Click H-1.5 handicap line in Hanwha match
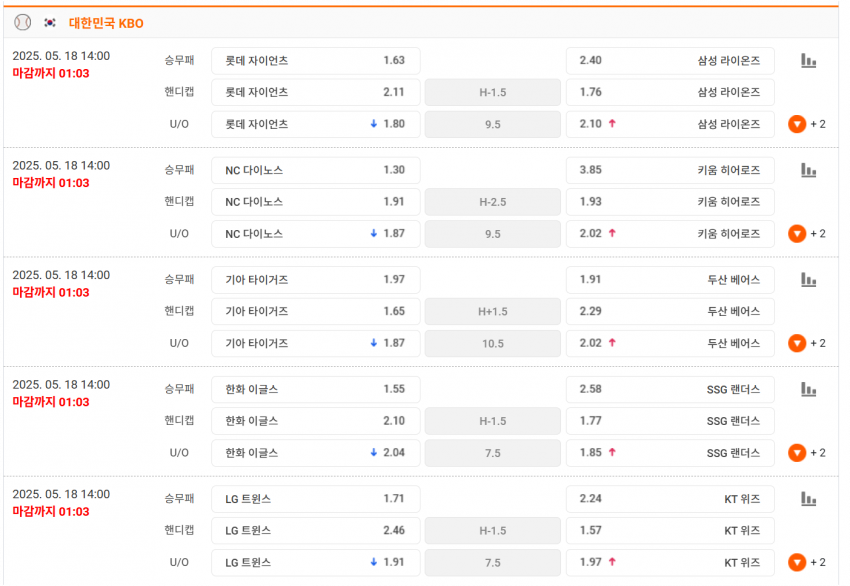 [493, 421]
